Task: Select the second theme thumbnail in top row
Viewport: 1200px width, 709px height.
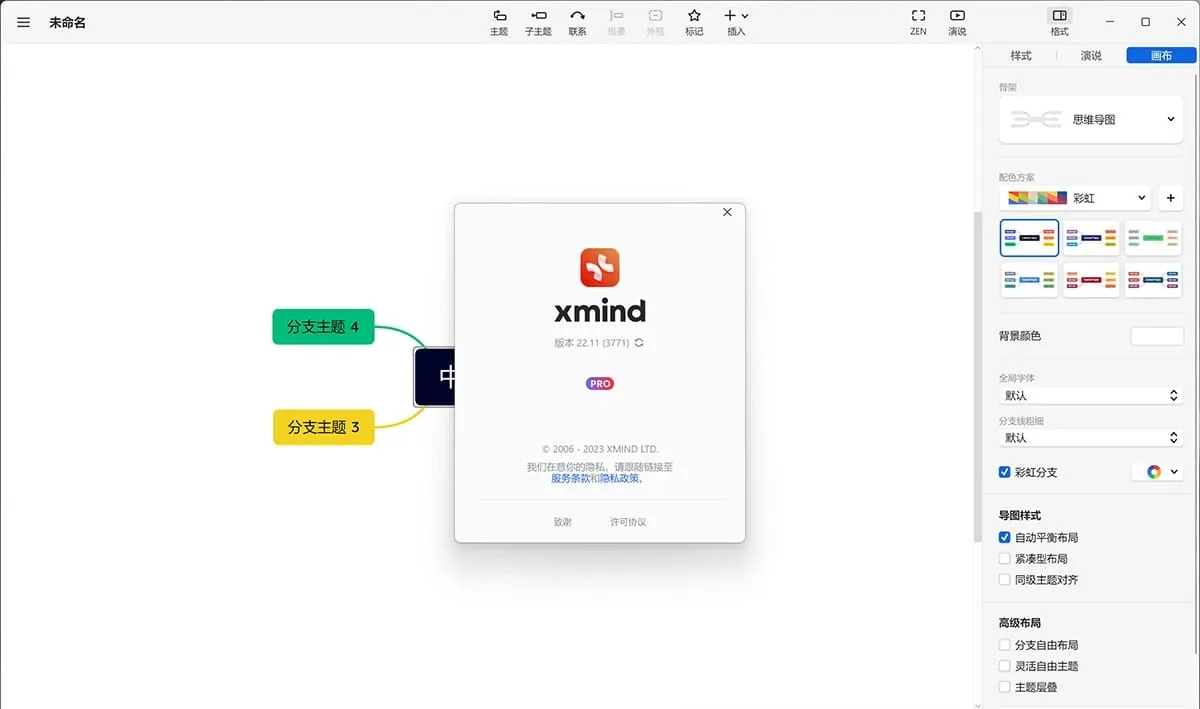Action: point(1091,238)
